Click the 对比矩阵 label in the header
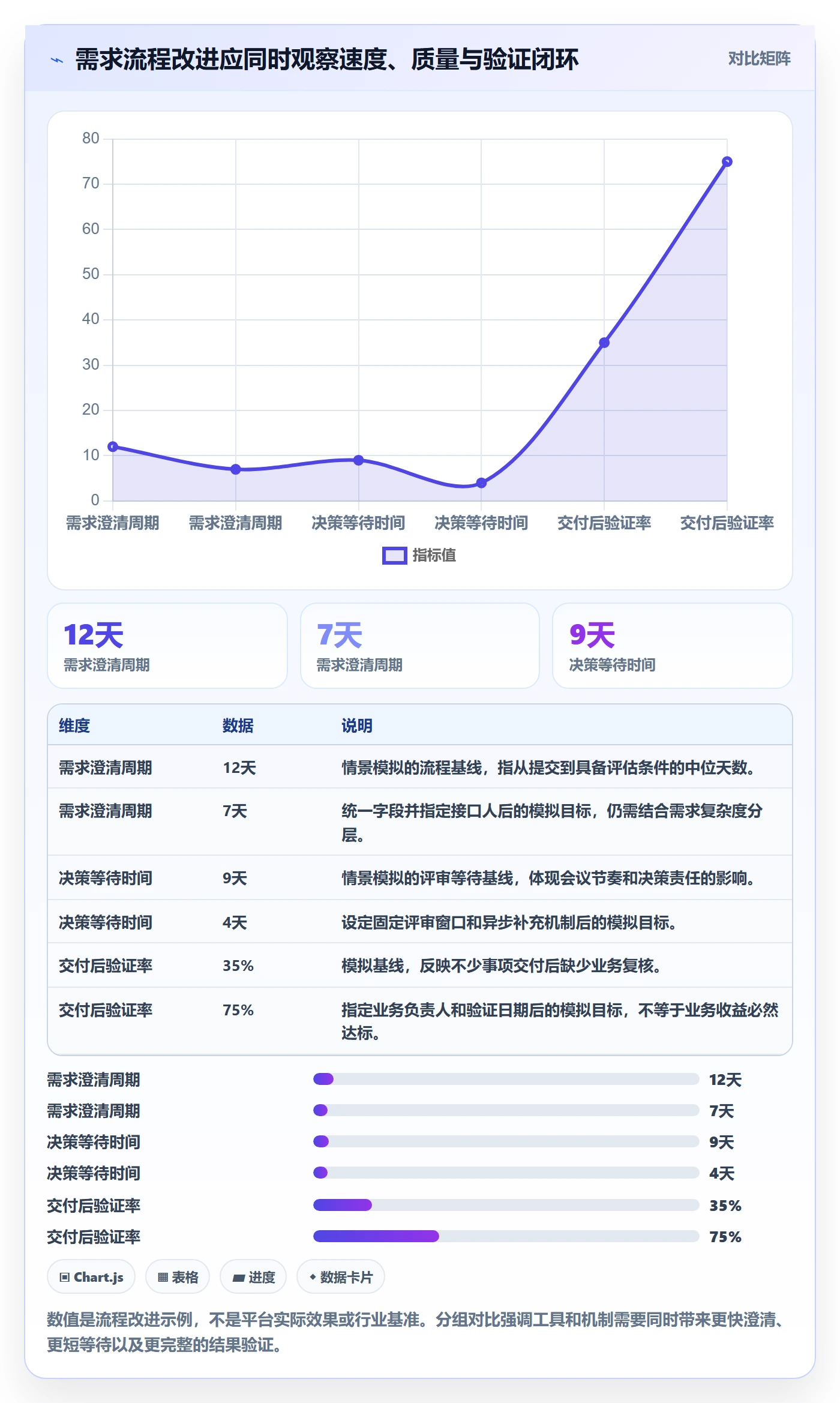Screen dimensions: 840x1403 [759, 59]
